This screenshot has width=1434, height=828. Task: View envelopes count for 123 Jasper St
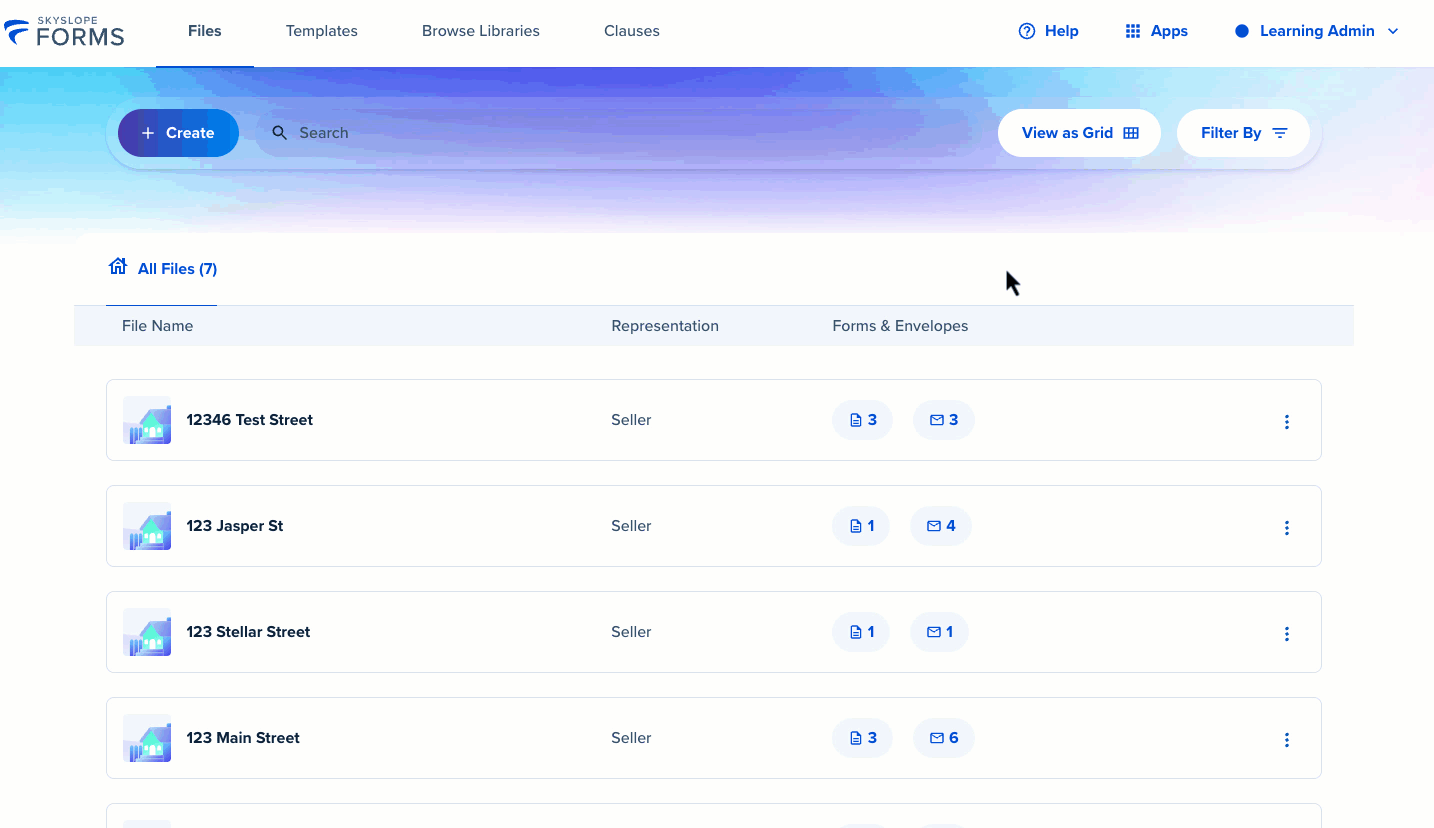(941, 526)
